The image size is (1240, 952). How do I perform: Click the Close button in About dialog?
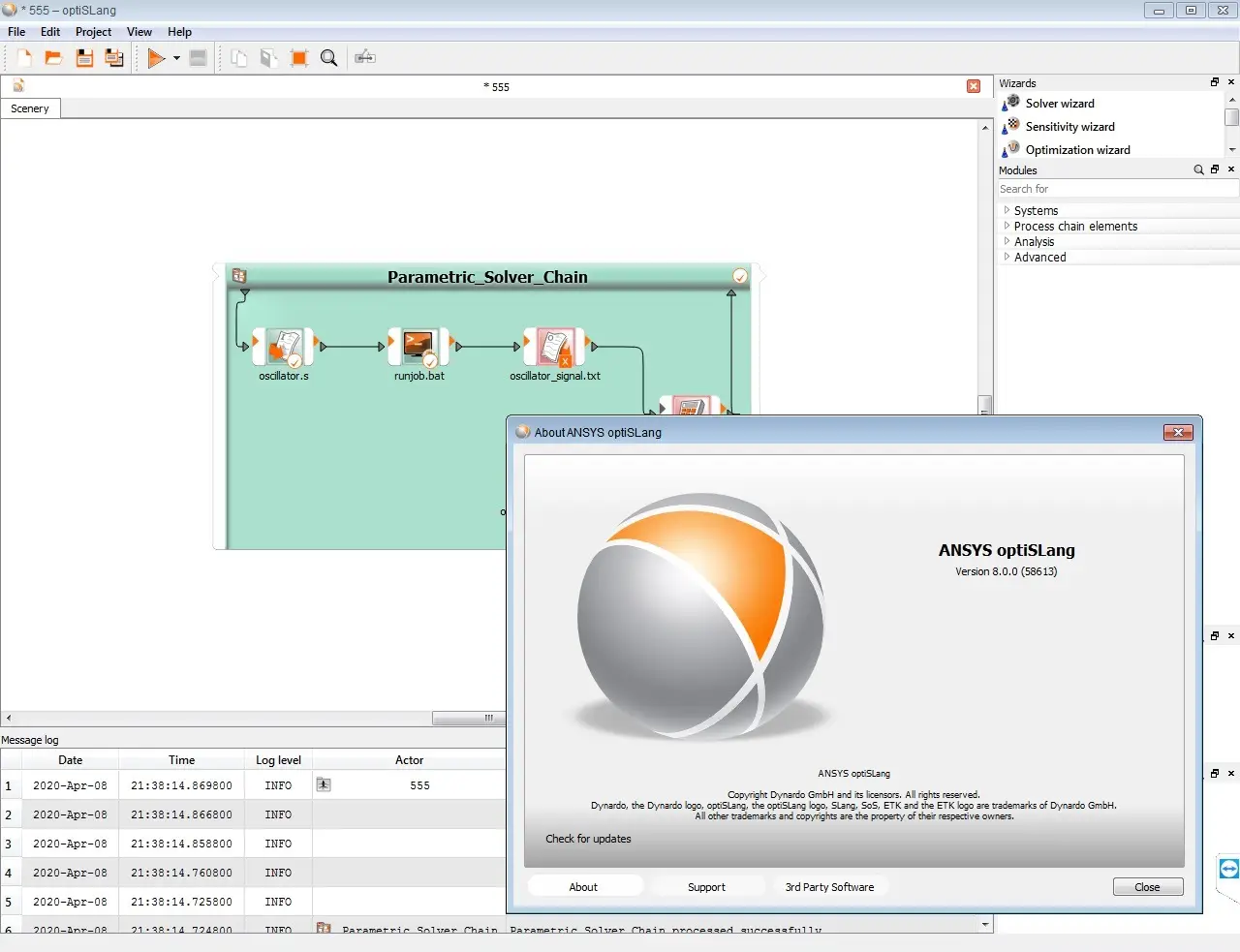coord(1147,887)
